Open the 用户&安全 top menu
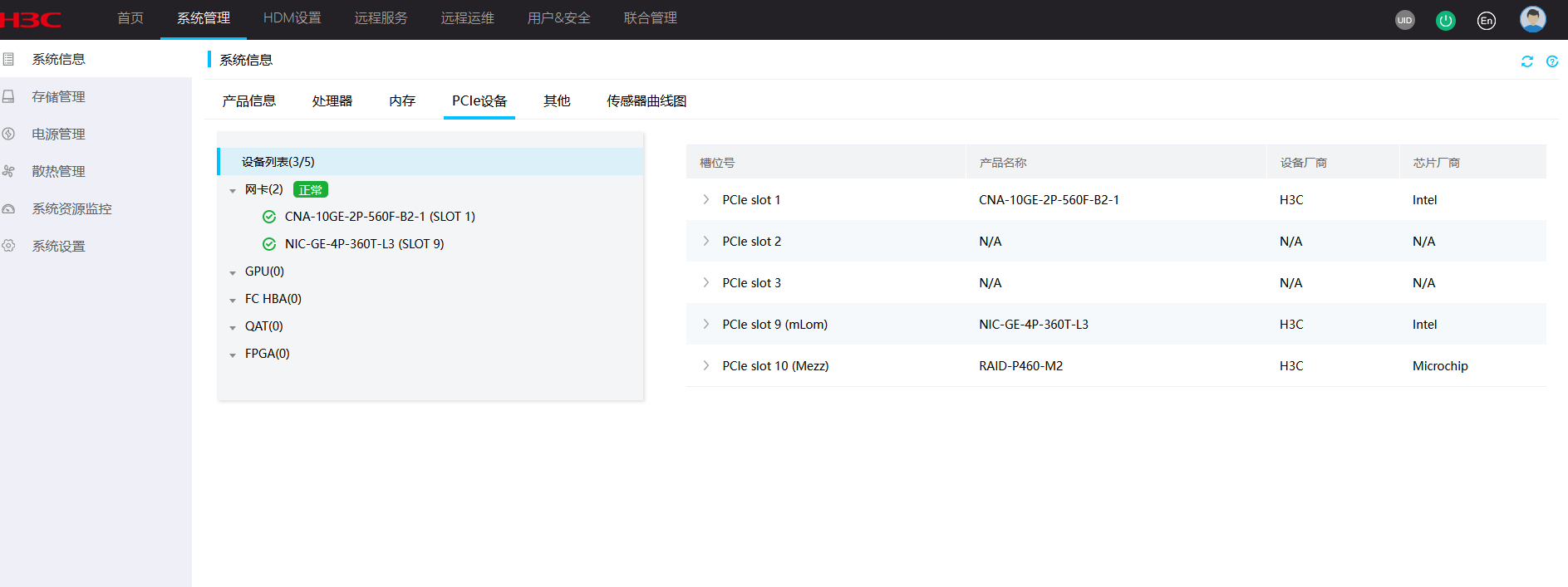Screen dimensions: 1568x587 tap(558, 18)
